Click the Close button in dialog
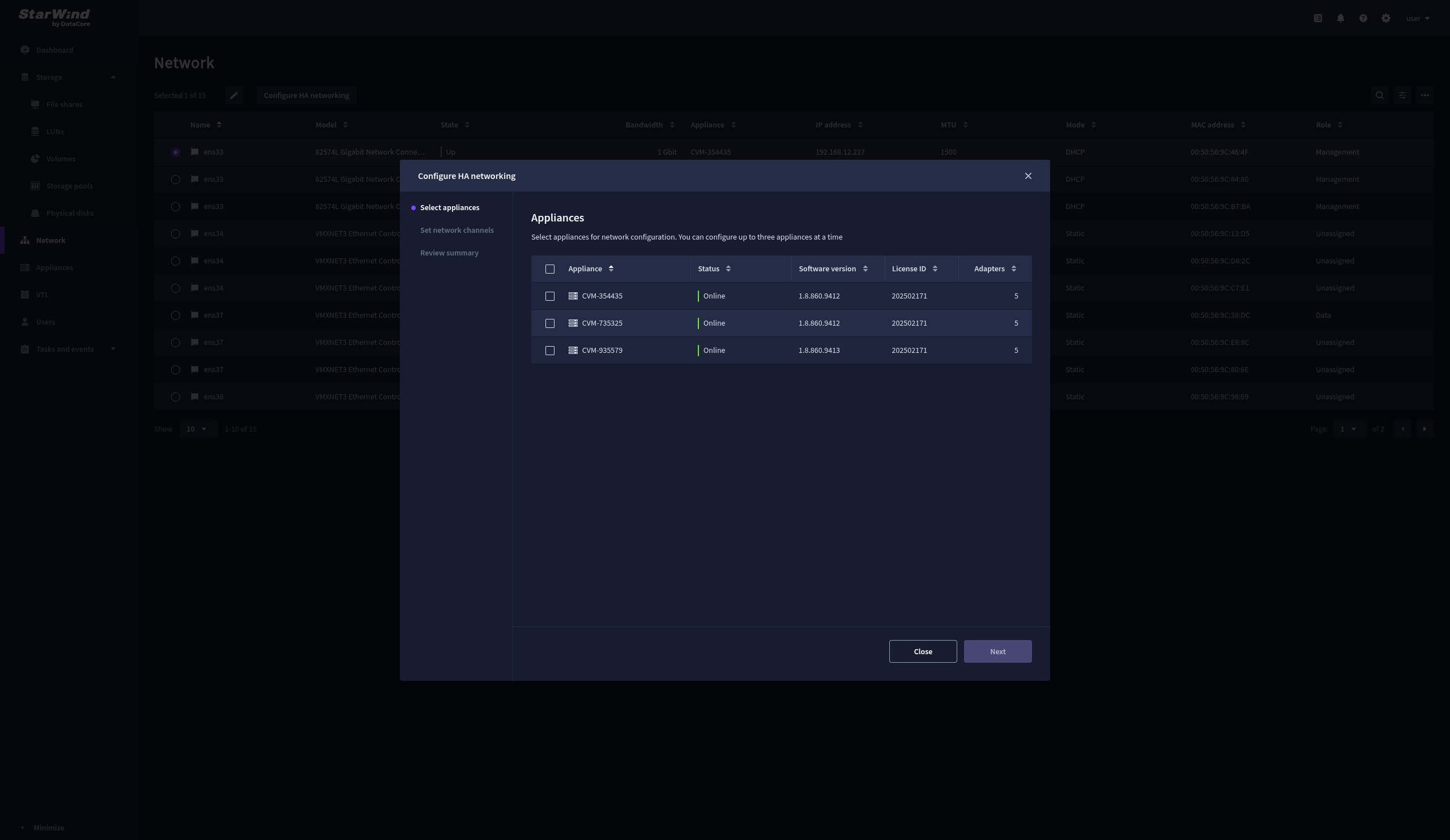Image resolution: width=1450 pixels, height=840 pixels. tap(922, 652)
